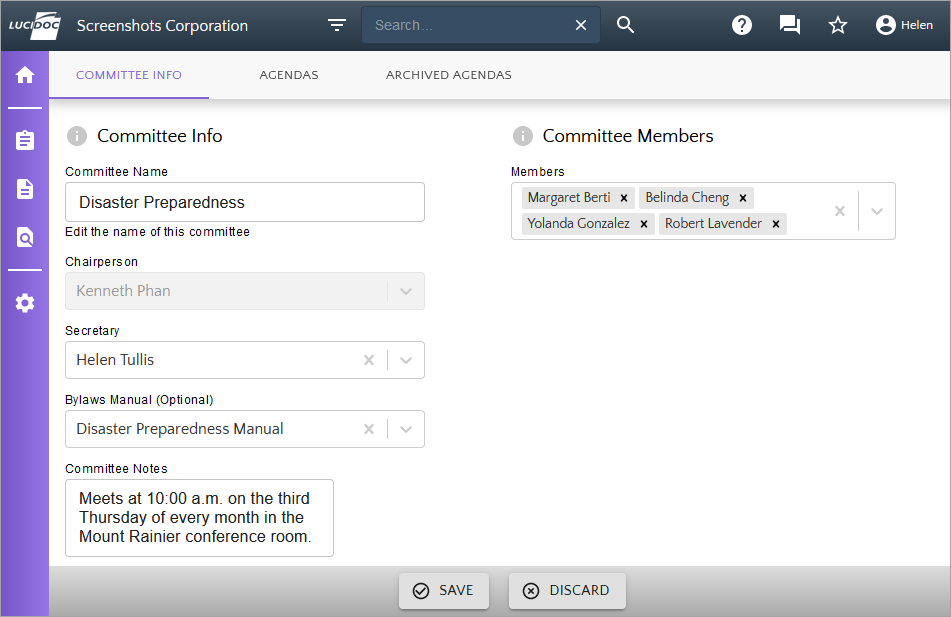This screenshot has height=617, width=951.
Task: Expand the Members dropdown list
Action: (877, 211)
